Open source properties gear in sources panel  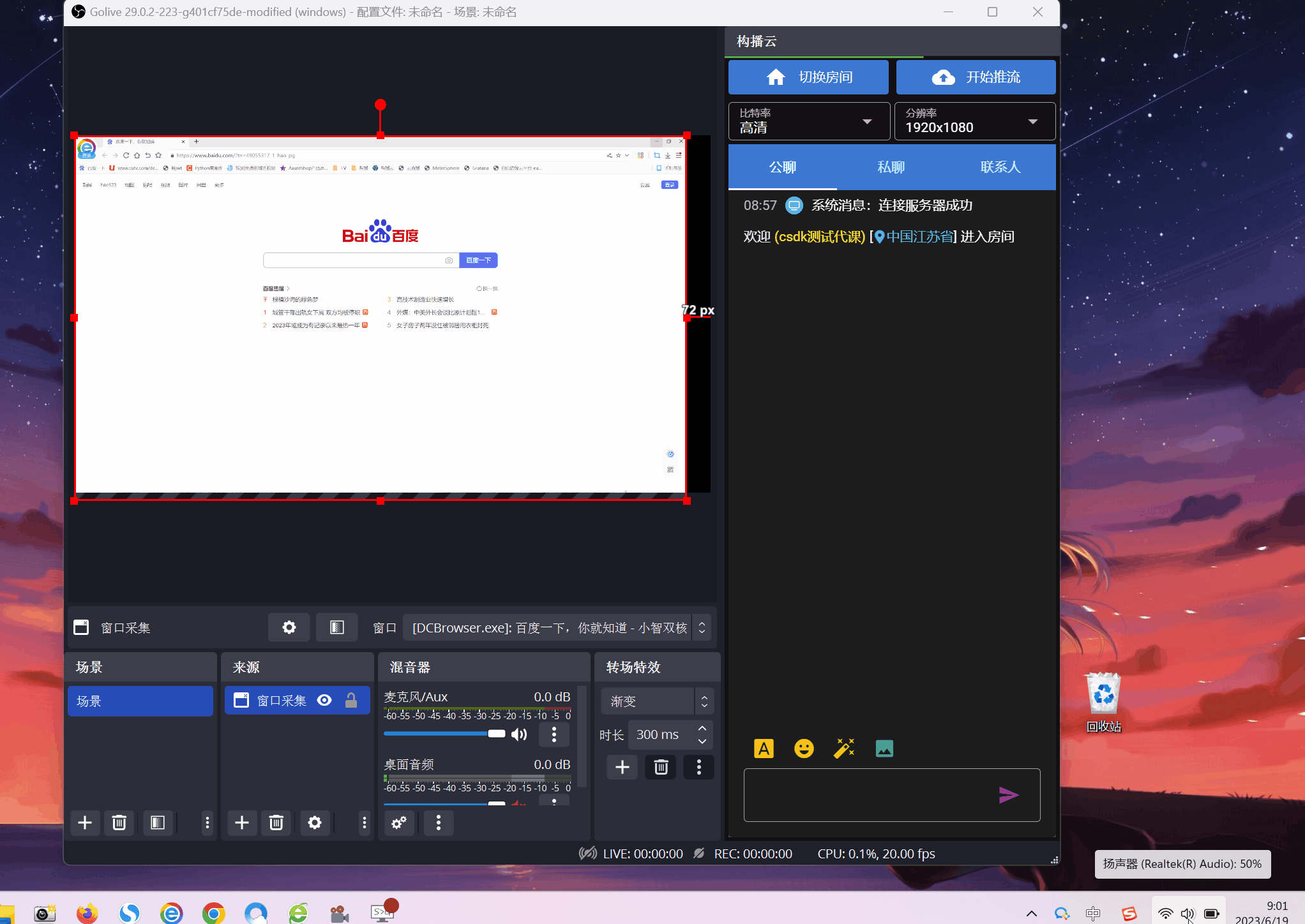click(315, 823)
